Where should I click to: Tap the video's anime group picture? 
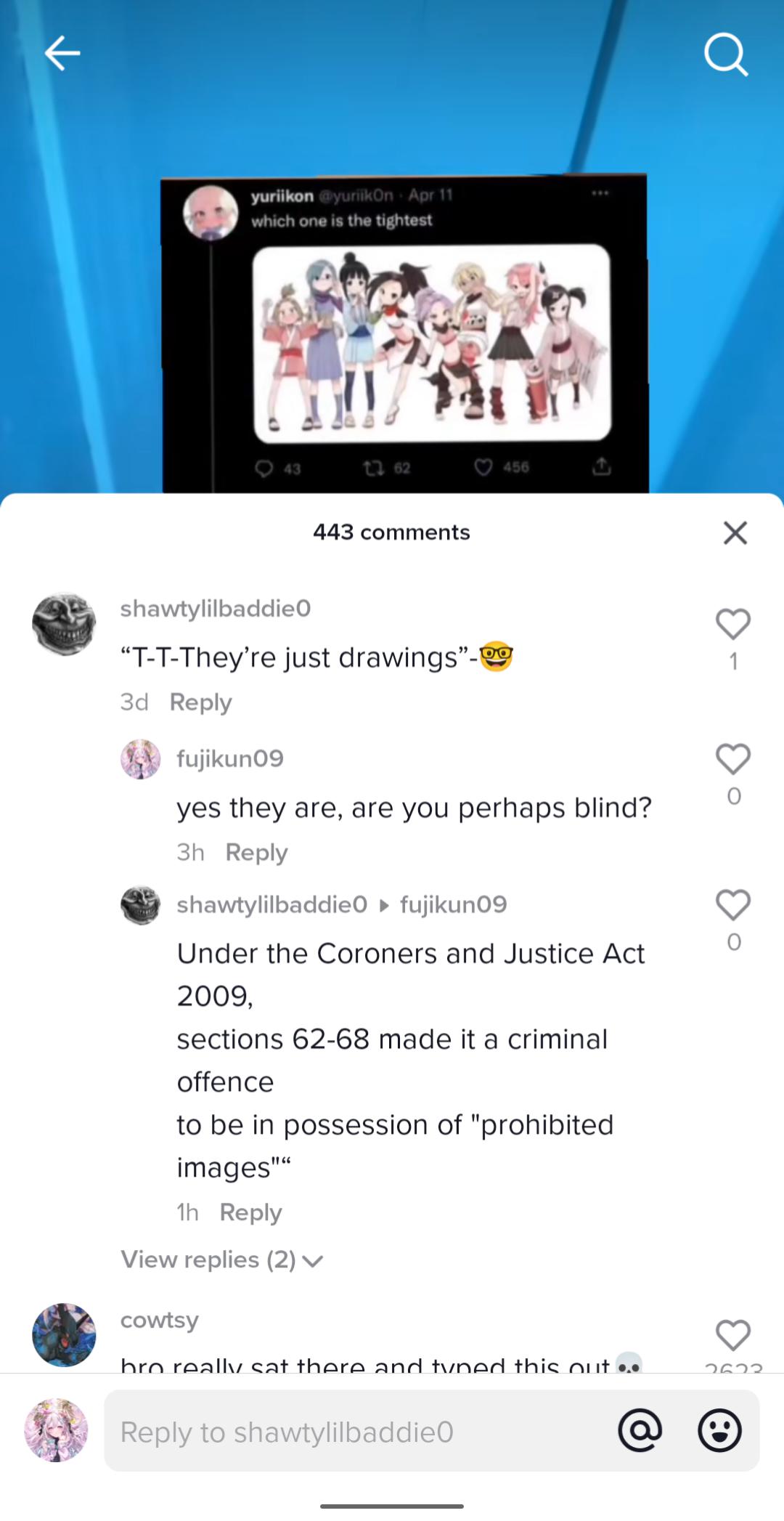(431, 342)
